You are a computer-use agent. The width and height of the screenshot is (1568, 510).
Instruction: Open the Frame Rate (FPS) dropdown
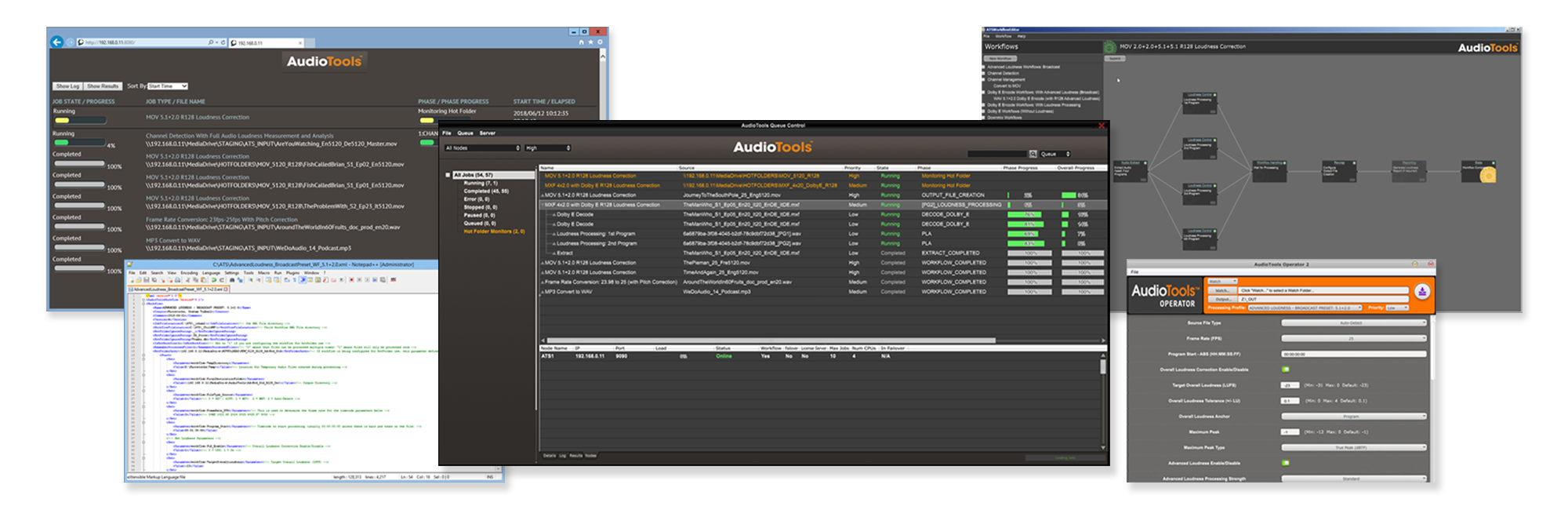pyautogui.click(x=1354, y=338)
